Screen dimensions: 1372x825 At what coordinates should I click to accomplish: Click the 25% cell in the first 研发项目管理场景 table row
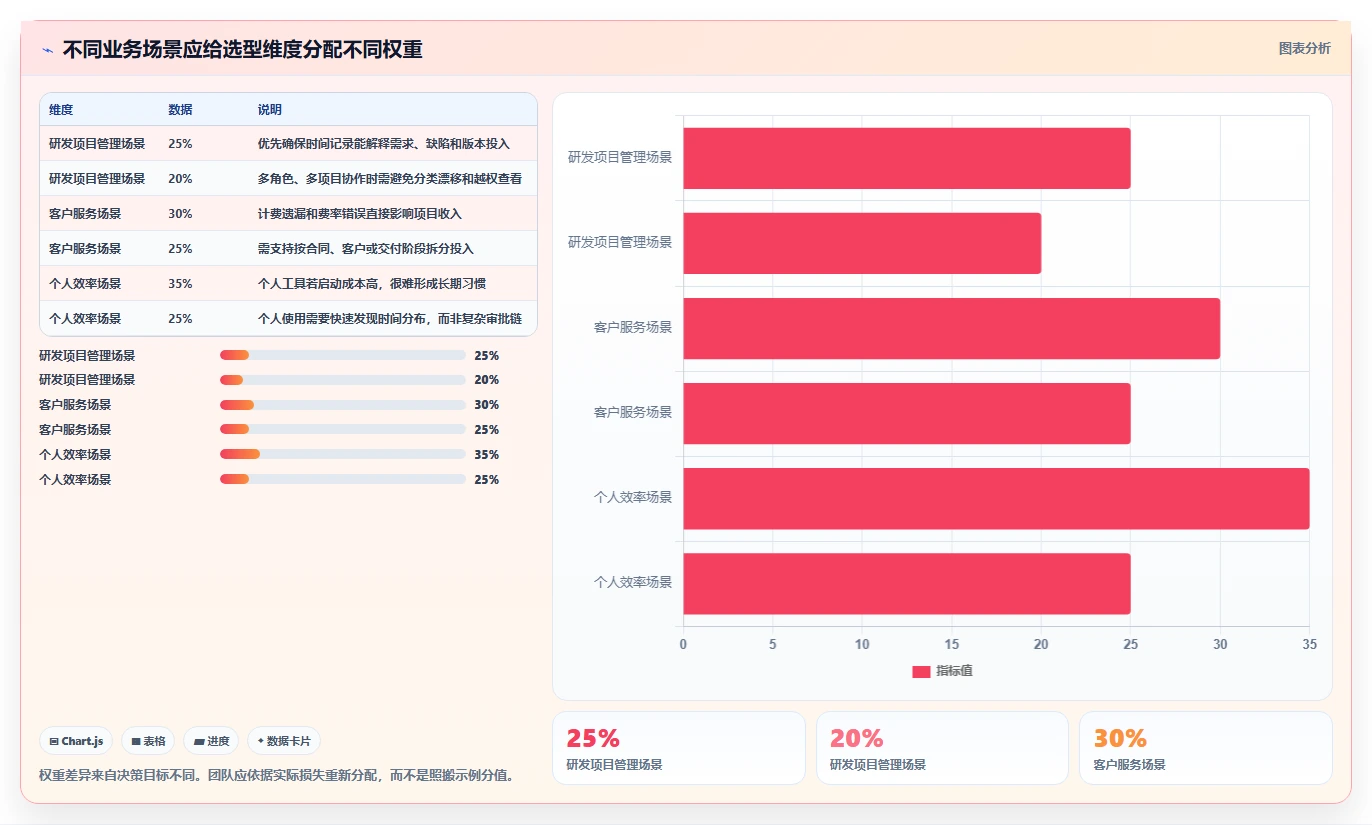180,144
